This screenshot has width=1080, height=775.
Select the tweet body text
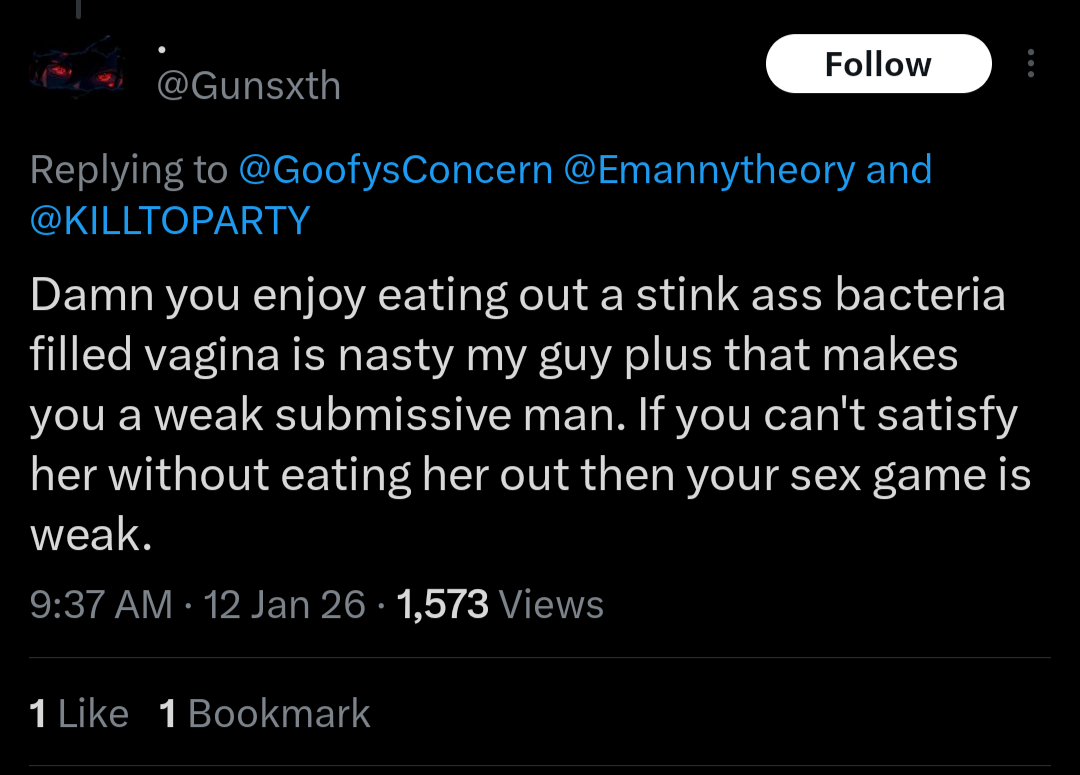pos(520,415)
